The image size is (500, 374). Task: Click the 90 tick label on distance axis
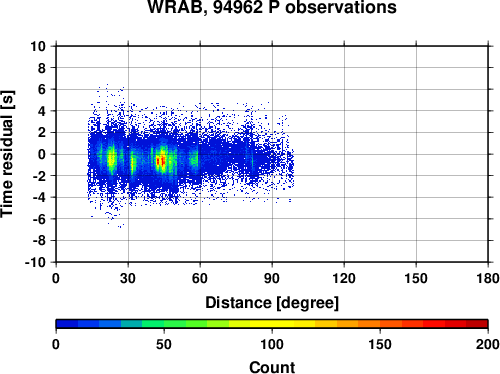(272, 278)
